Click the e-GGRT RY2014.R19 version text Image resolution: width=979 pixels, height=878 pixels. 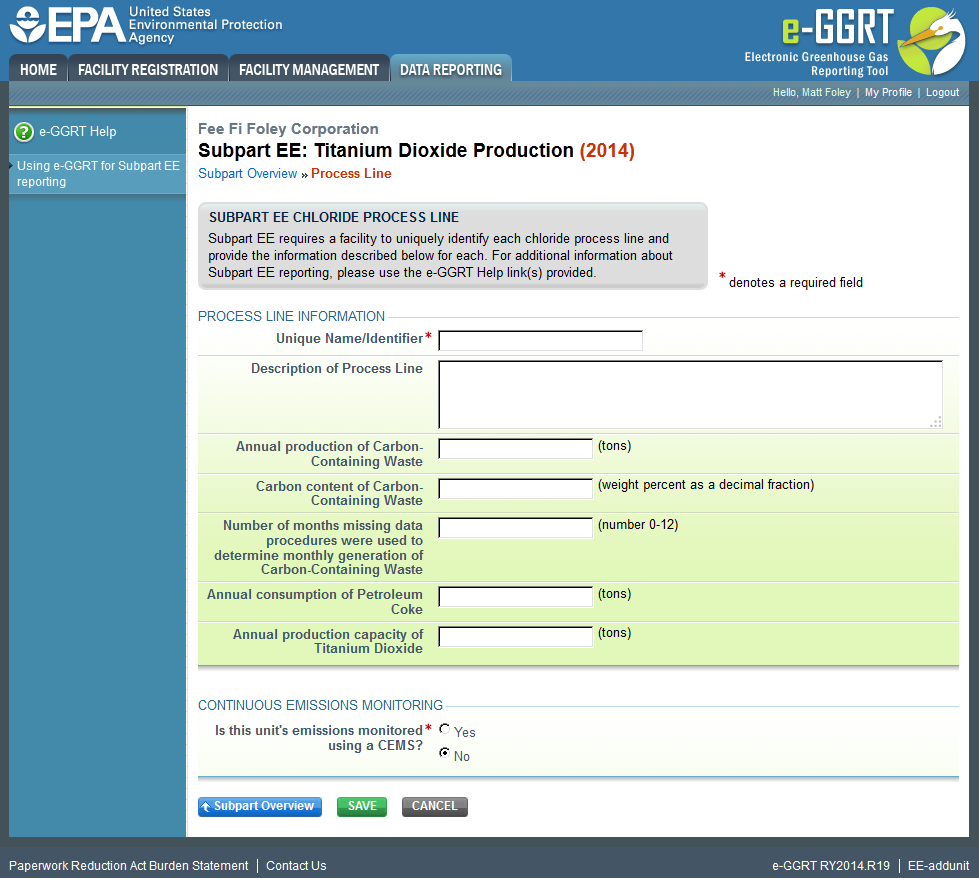831,866
